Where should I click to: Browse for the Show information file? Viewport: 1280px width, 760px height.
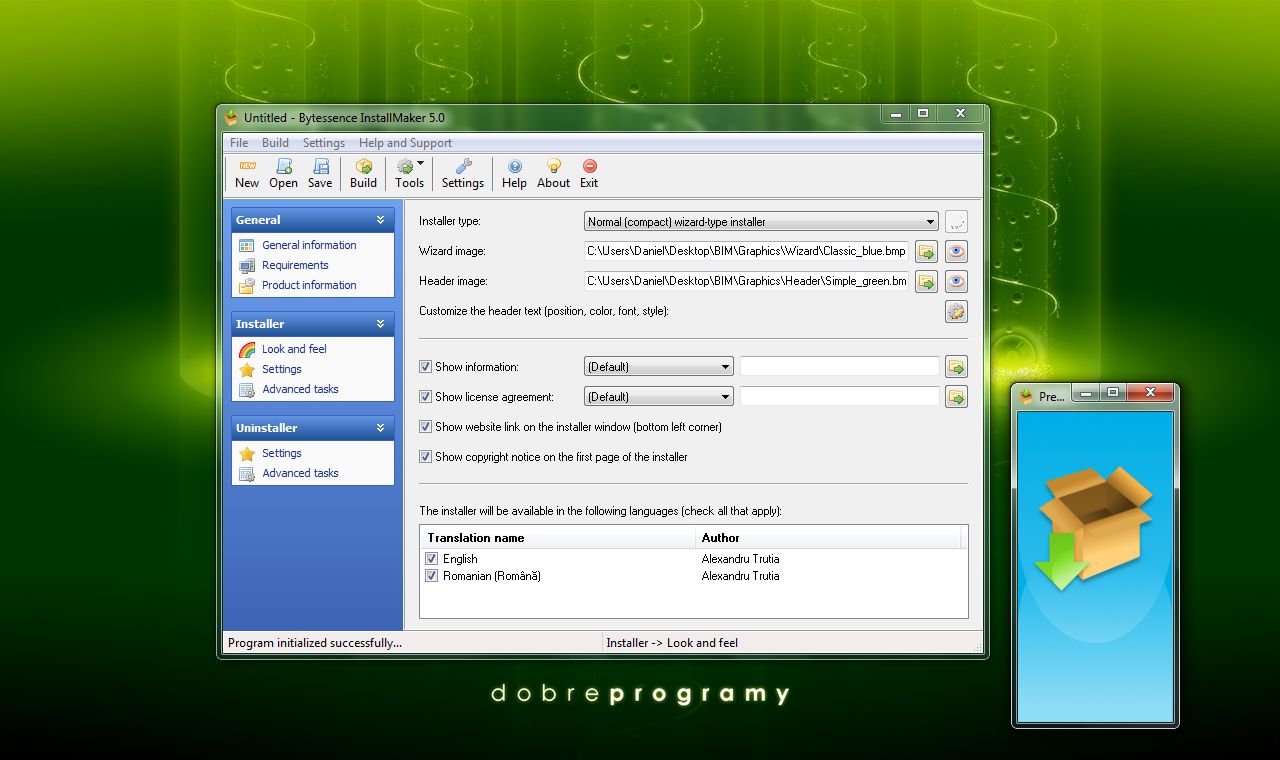[956, 367]
